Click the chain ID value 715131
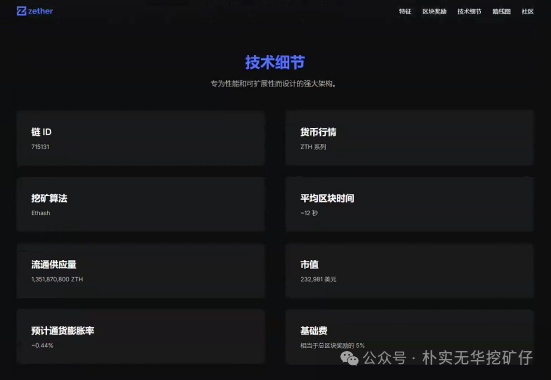The width and height of the screenshot is (551, 380). coord(40,147)
